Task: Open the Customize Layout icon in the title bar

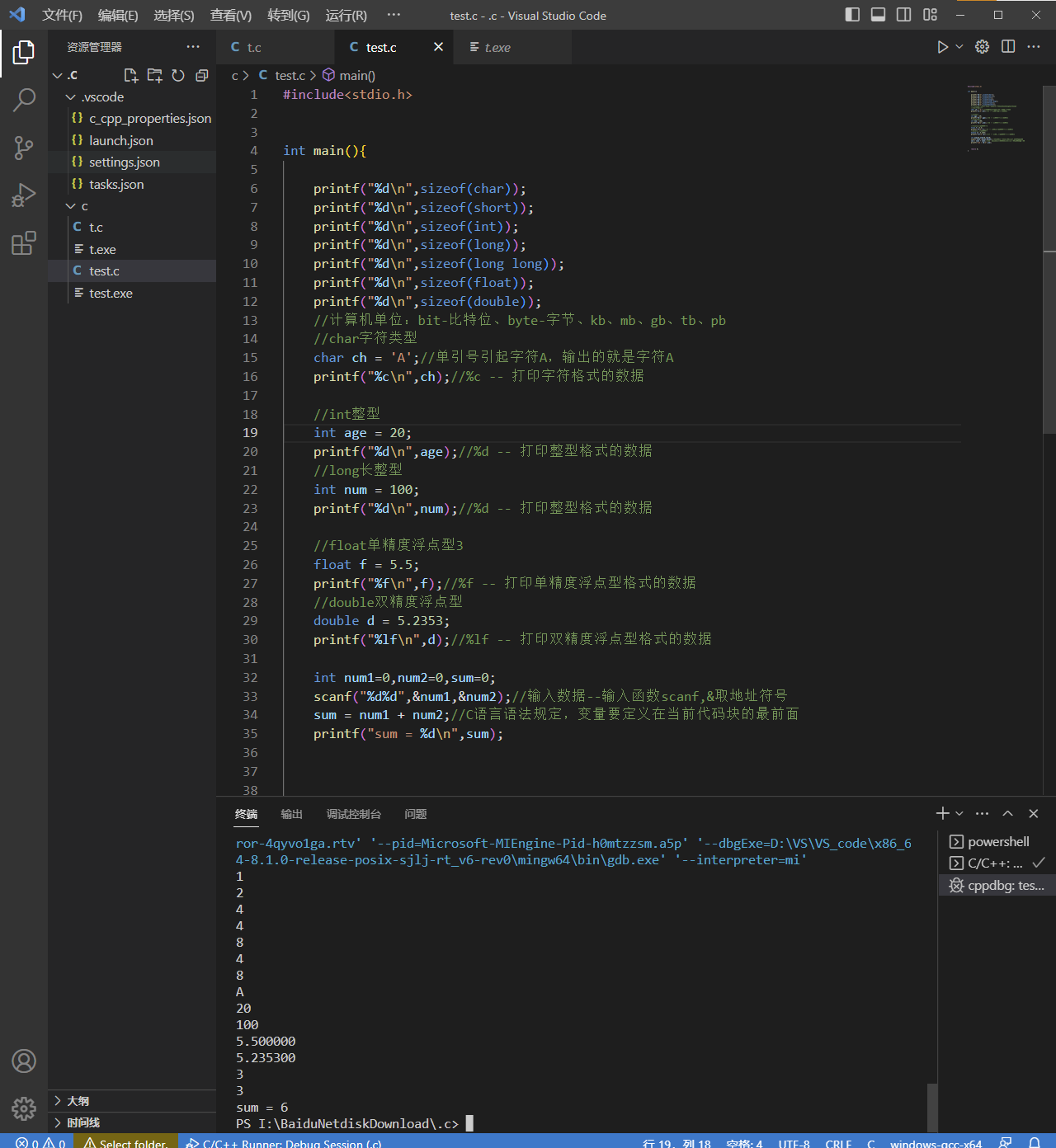Action: coord(930,15)
